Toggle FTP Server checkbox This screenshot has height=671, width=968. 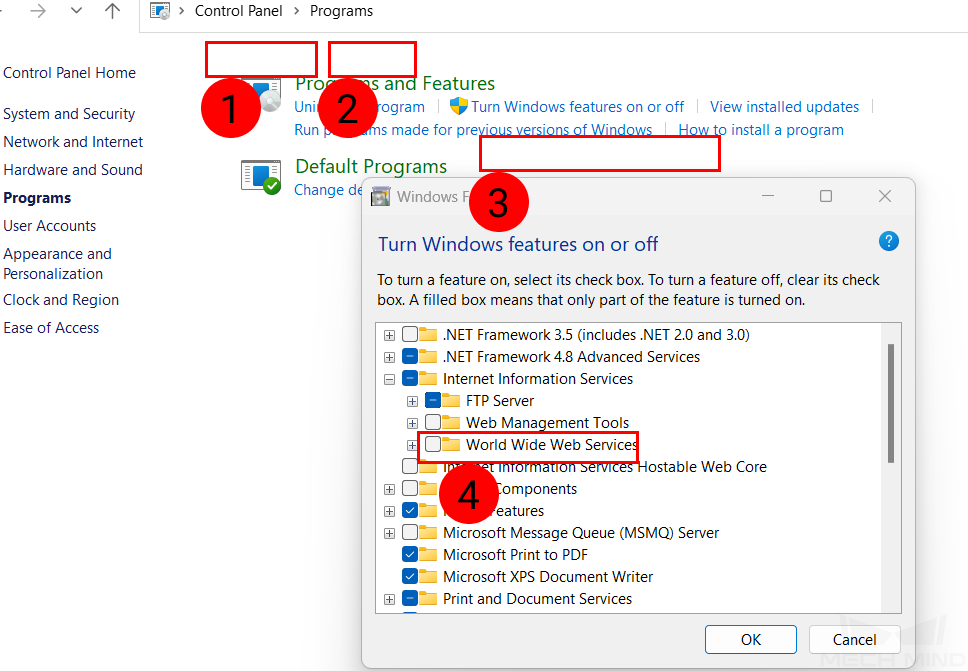433,401
